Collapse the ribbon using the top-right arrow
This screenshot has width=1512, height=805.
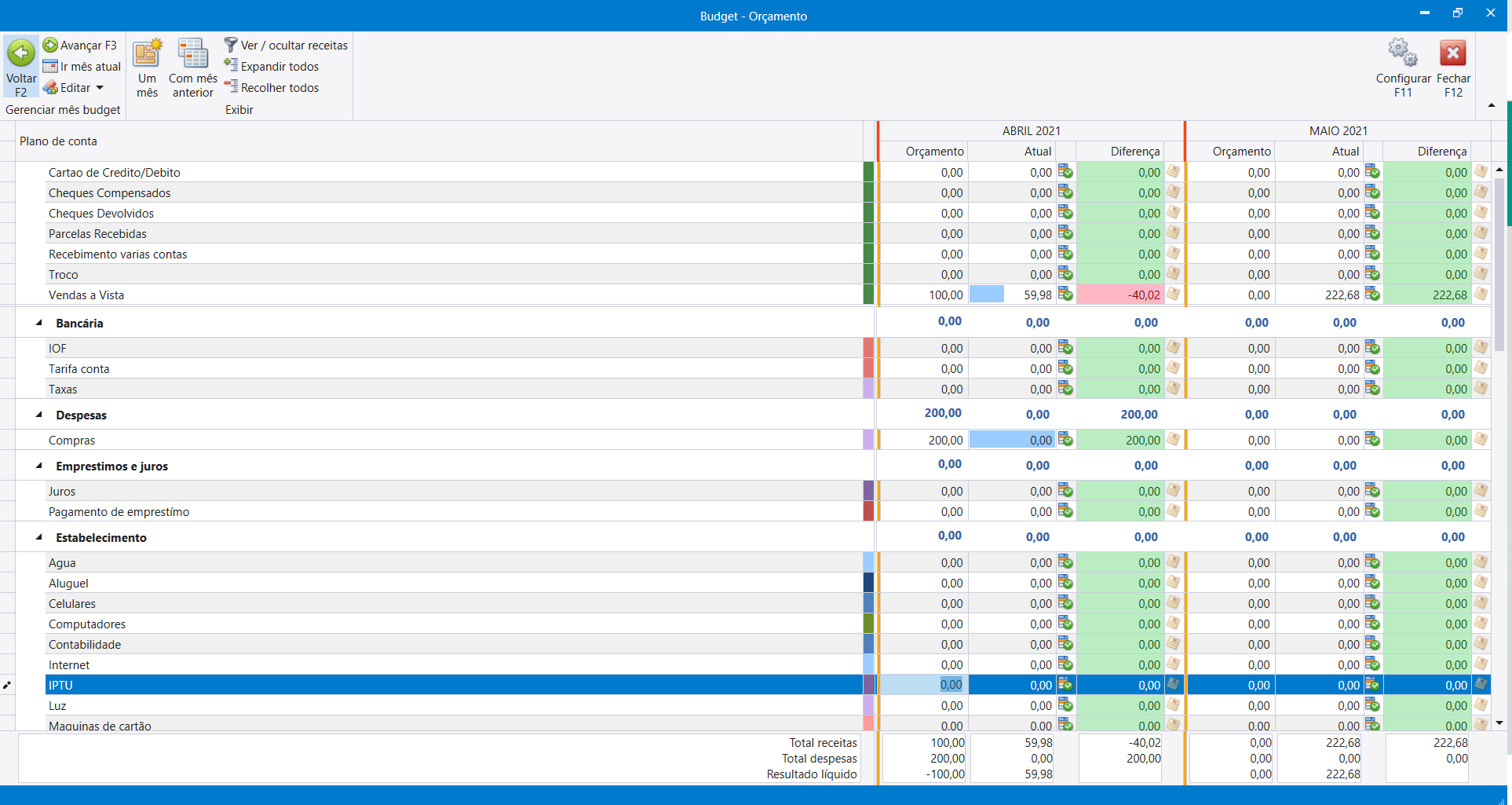coord(1491,105)
